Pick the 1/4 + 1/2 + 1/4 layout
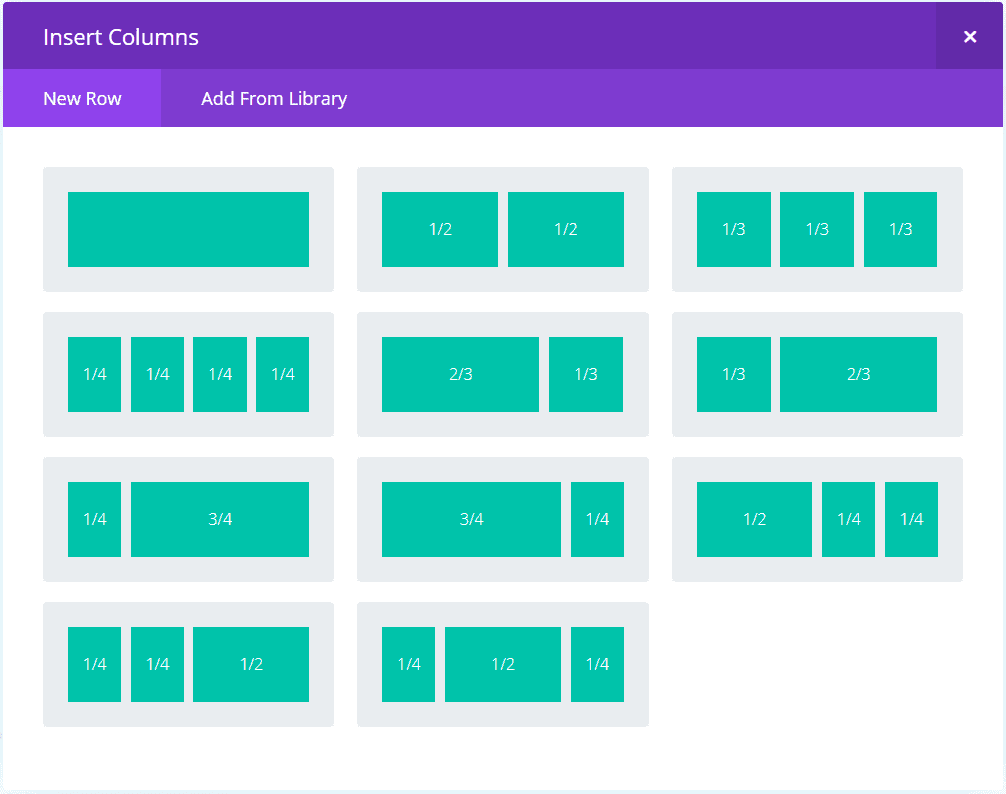 (x=502, y=664)
